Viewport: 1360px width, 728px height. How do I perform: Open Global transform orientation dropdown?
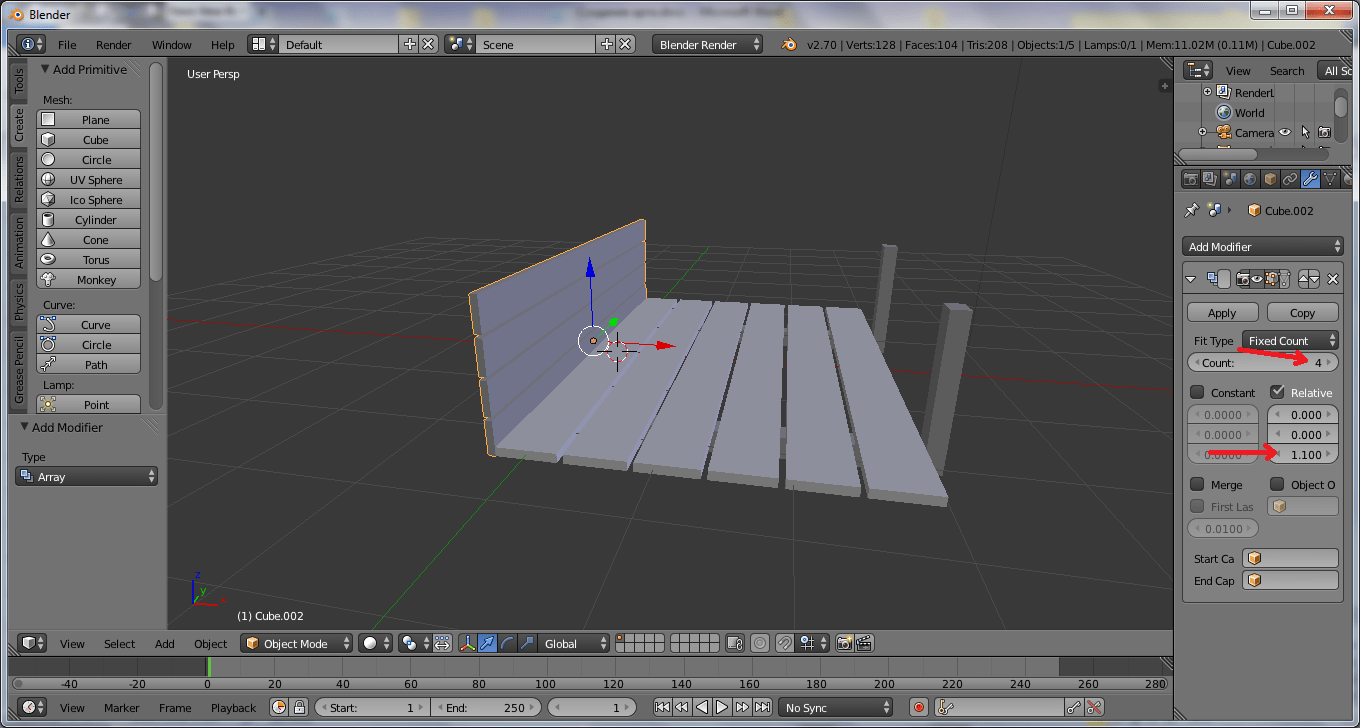[x=575, y=643]
